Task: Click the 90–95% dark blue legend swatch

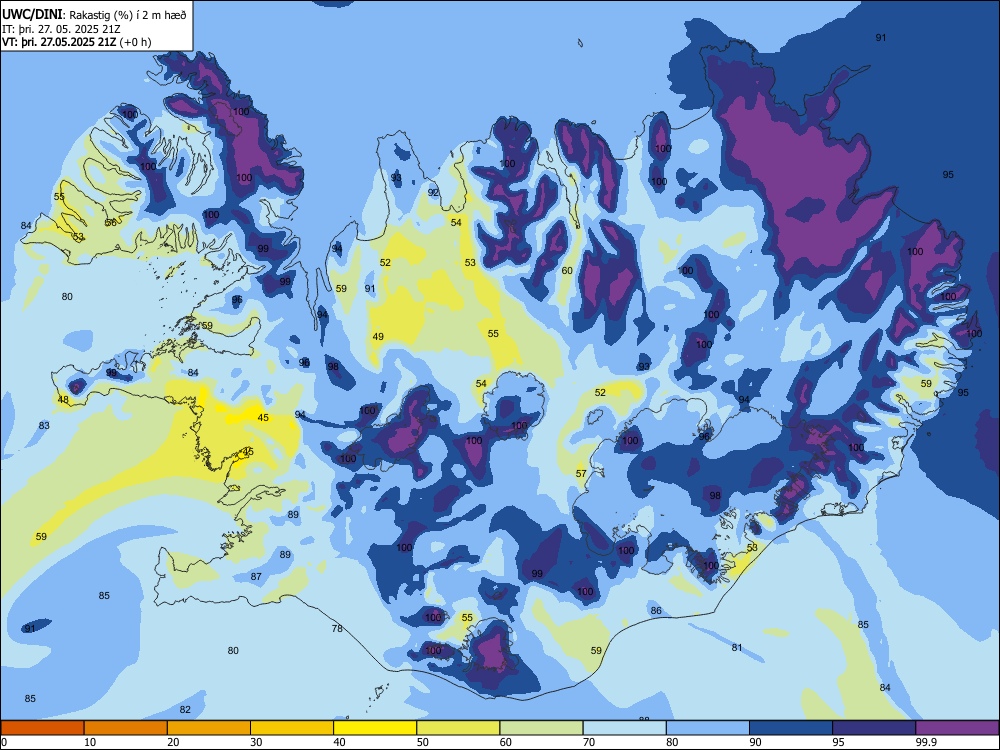Action: (791, 727)
